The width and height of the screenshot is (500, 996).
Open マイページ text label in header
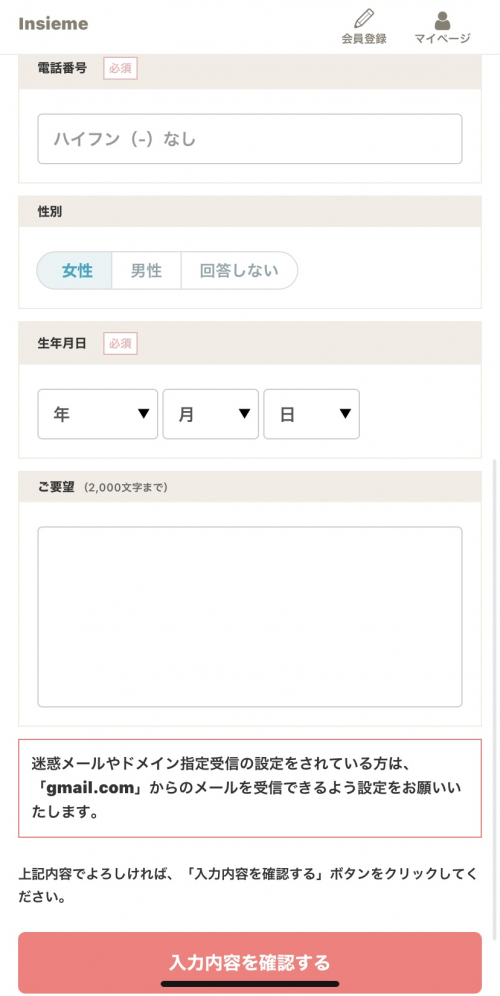[x=443, y=39]
